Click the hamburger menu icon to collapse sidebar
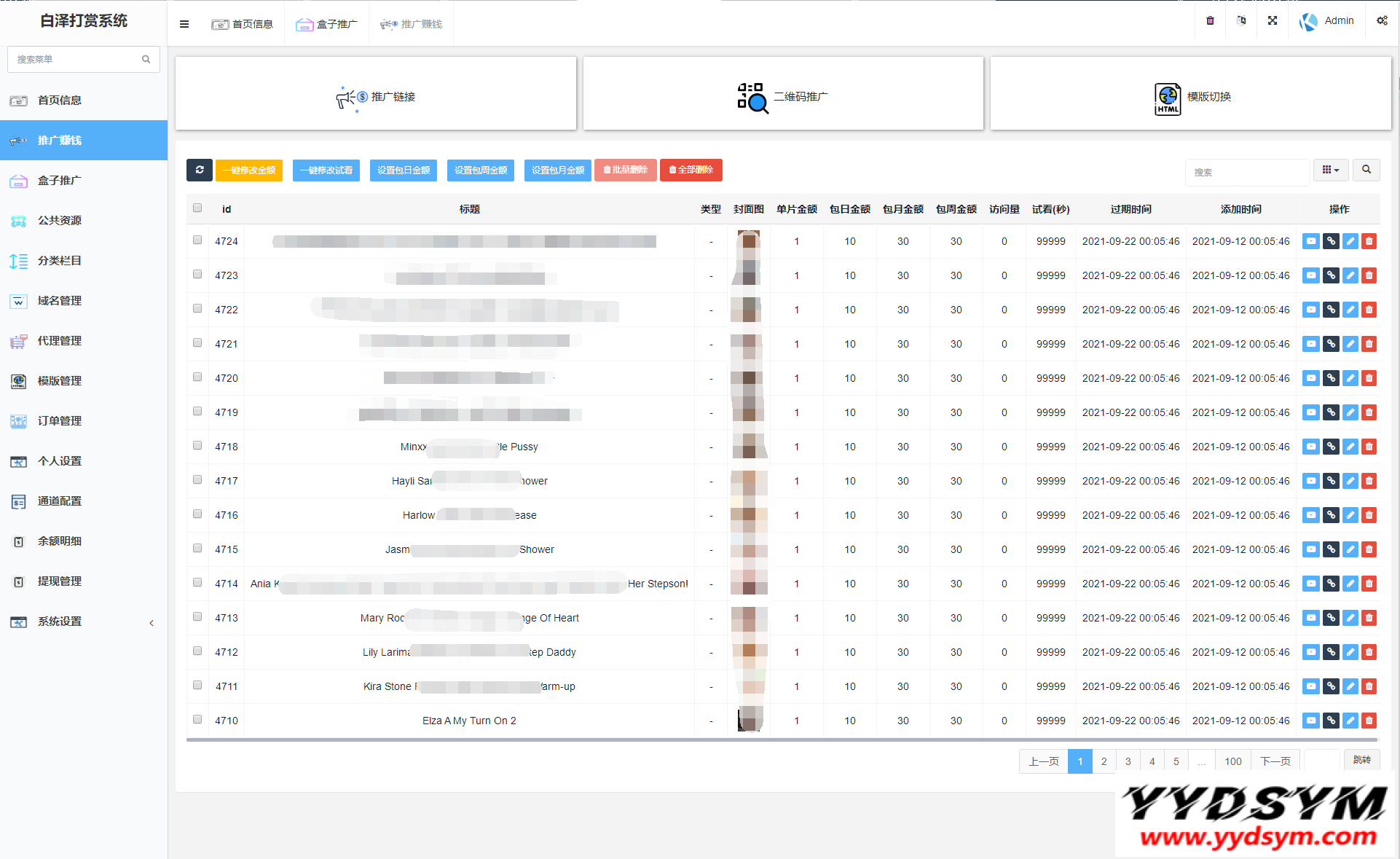The height and width of the screenshot is (859, 1400). [184, 24]
